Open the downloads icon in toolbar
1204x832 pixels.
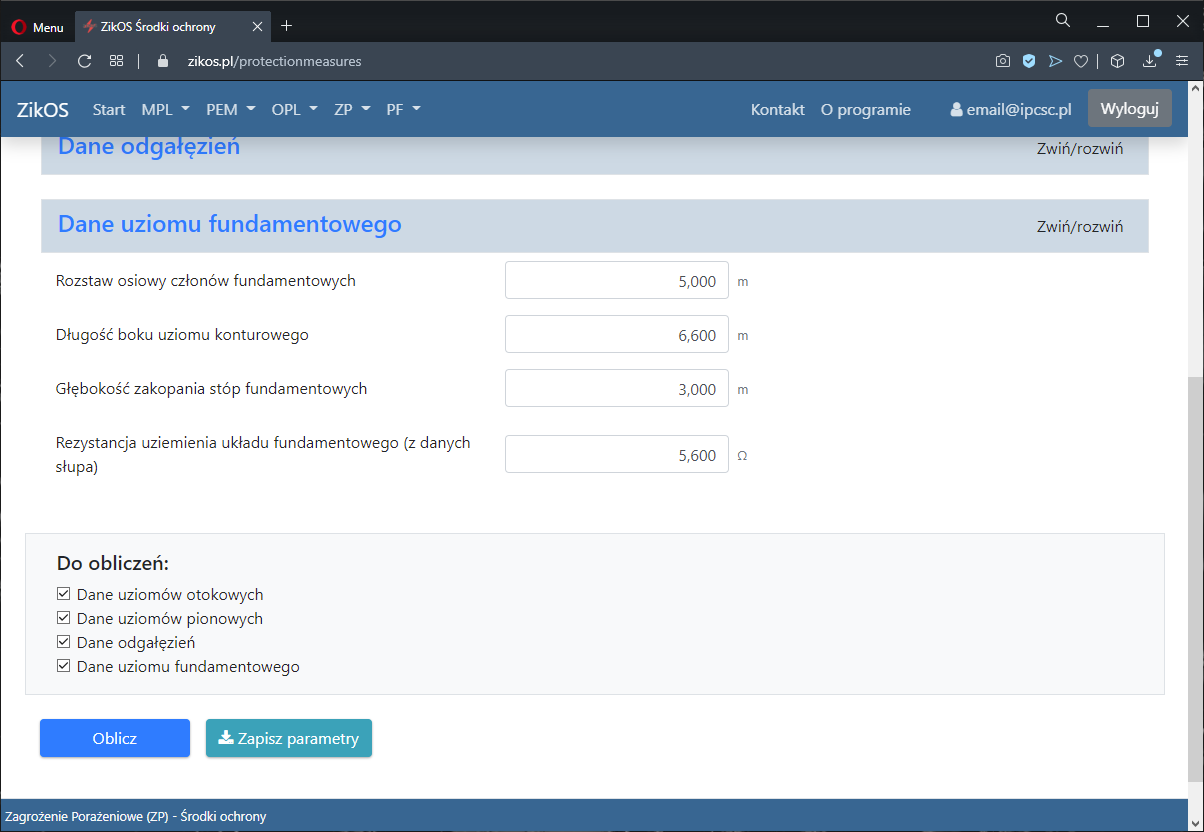(x=1150, y=61)
